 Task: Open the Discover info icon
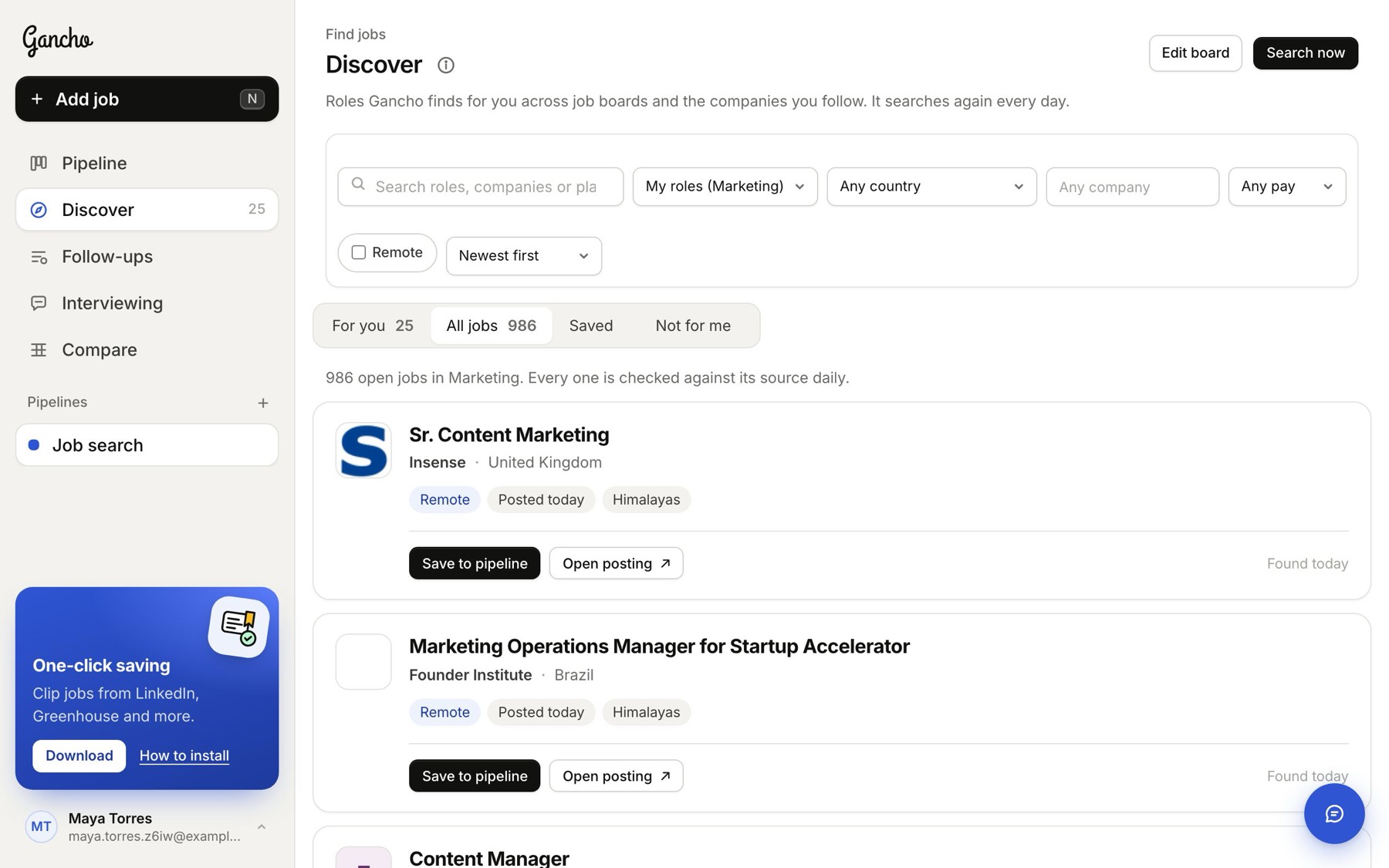(446, 65)
